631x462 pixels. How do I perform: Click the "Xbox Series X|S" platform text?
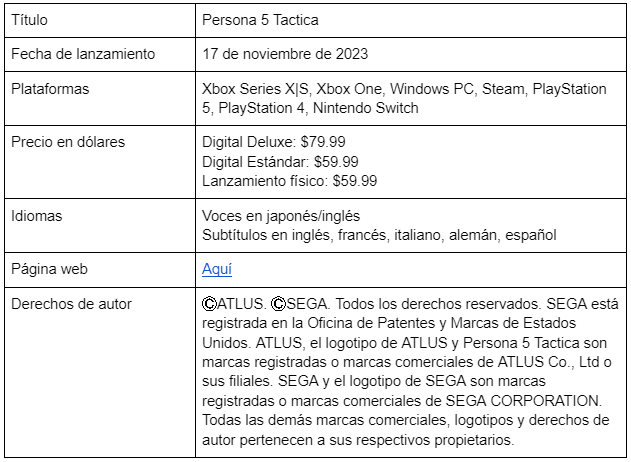[x=255, y=89]
